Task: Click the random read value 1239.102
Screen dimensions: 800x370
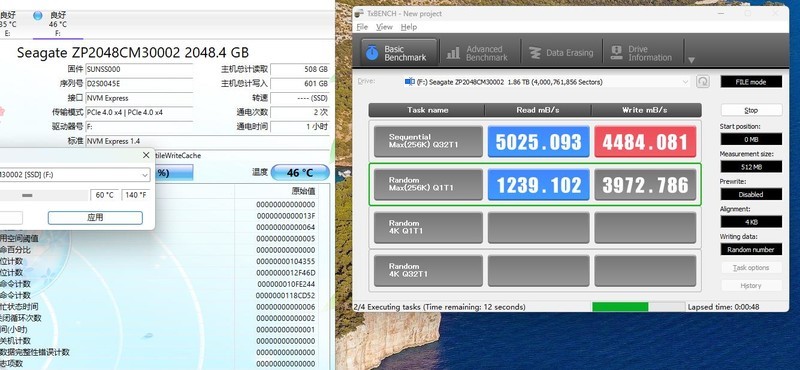Action: point(538,185)
